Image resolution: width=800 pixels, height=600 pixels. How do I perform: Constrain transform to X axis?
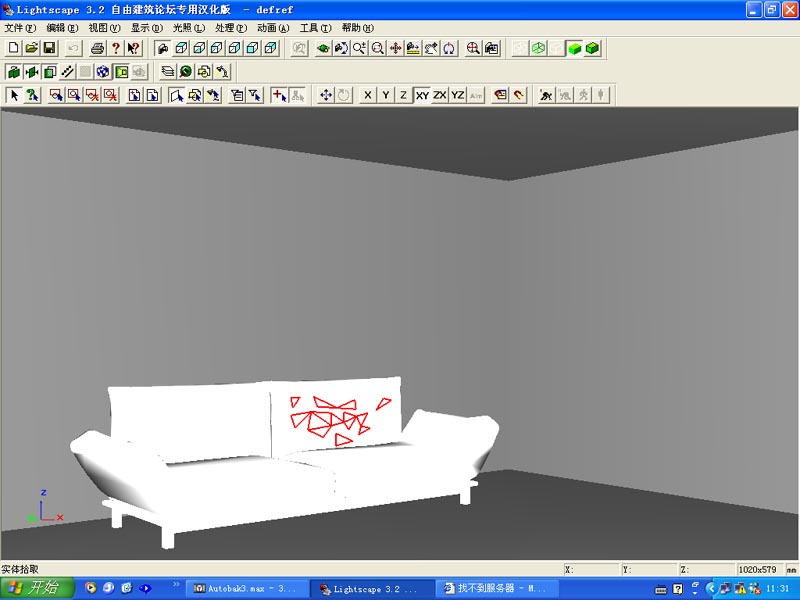[x=368, y=95]
